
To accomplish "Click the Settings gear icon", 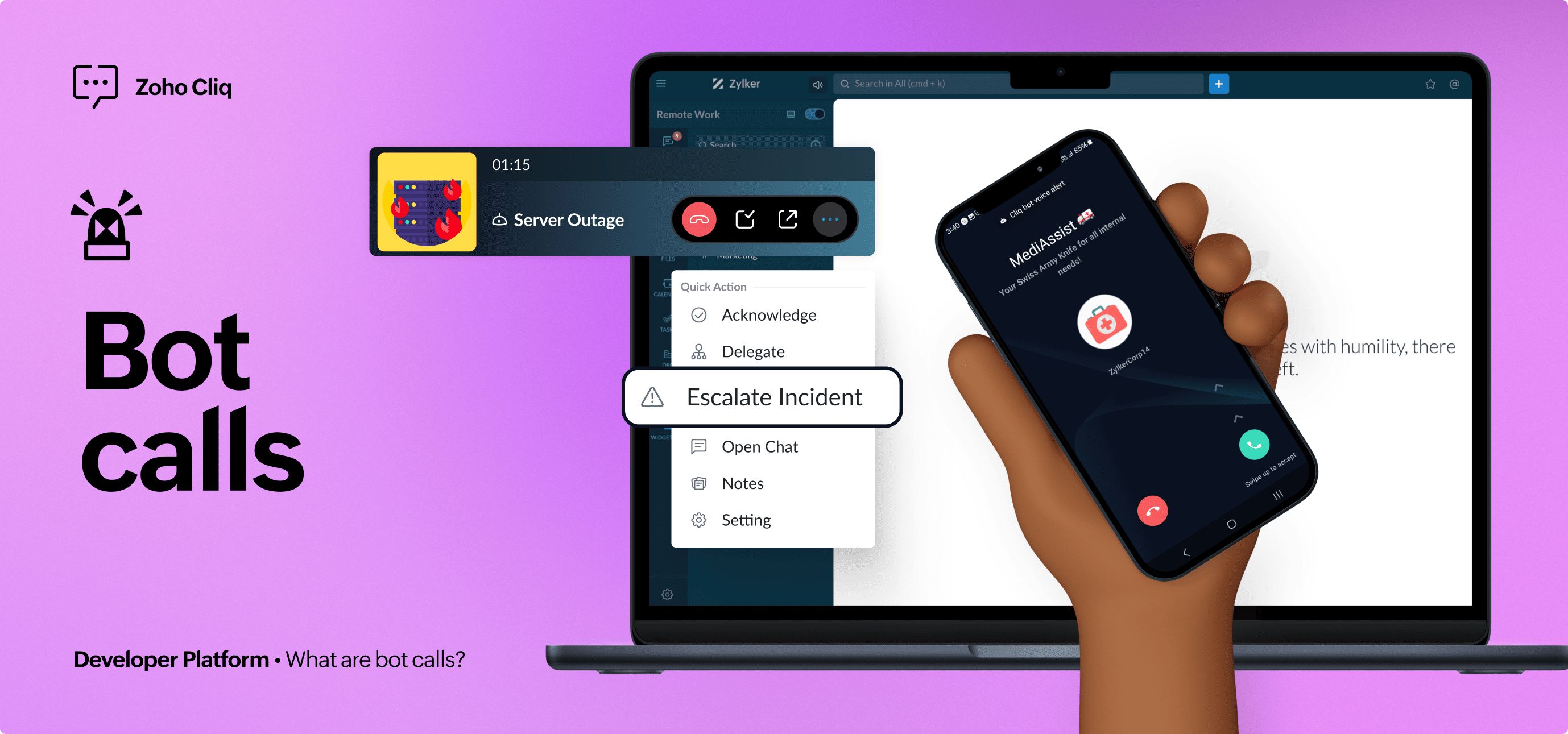I will tap(697, 520).
